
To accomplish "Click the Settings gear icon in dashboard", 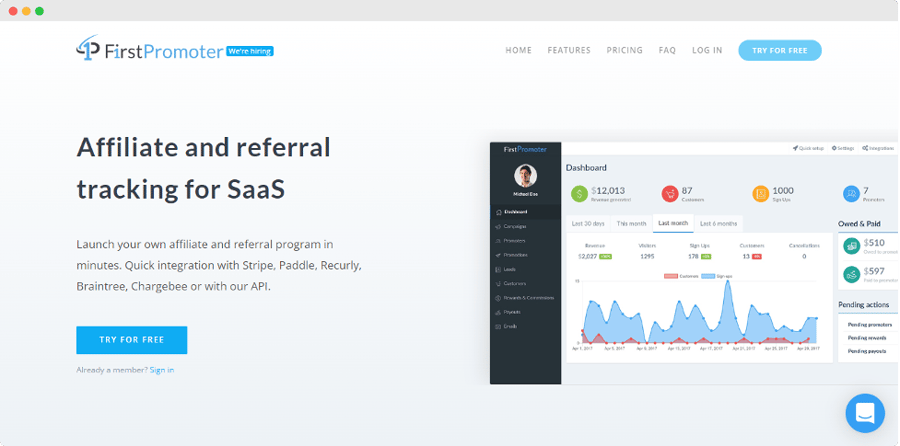I will point(834,148).
